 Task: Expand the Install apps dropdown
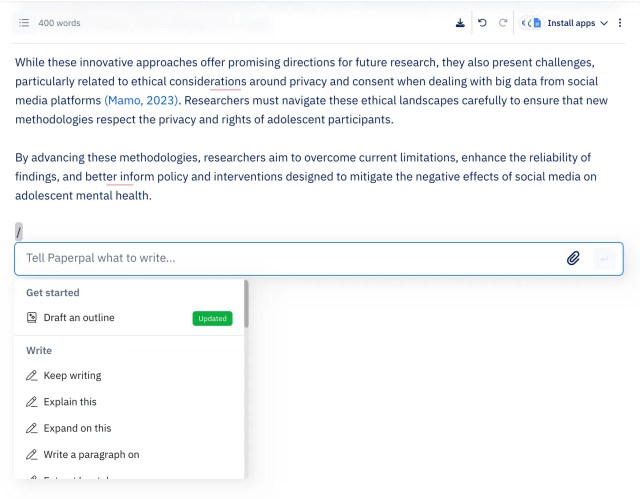(578, 23)
